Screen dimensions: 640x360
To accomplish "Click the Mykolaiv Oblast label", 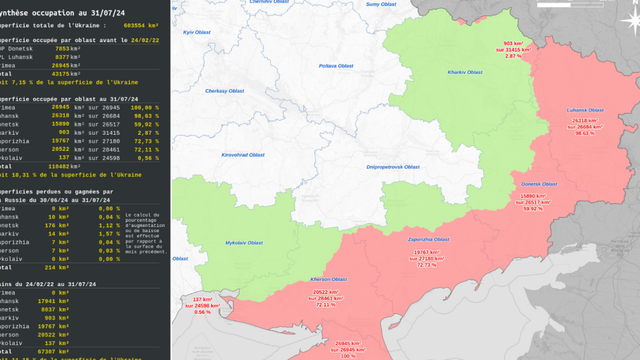I will click(244, 243).
